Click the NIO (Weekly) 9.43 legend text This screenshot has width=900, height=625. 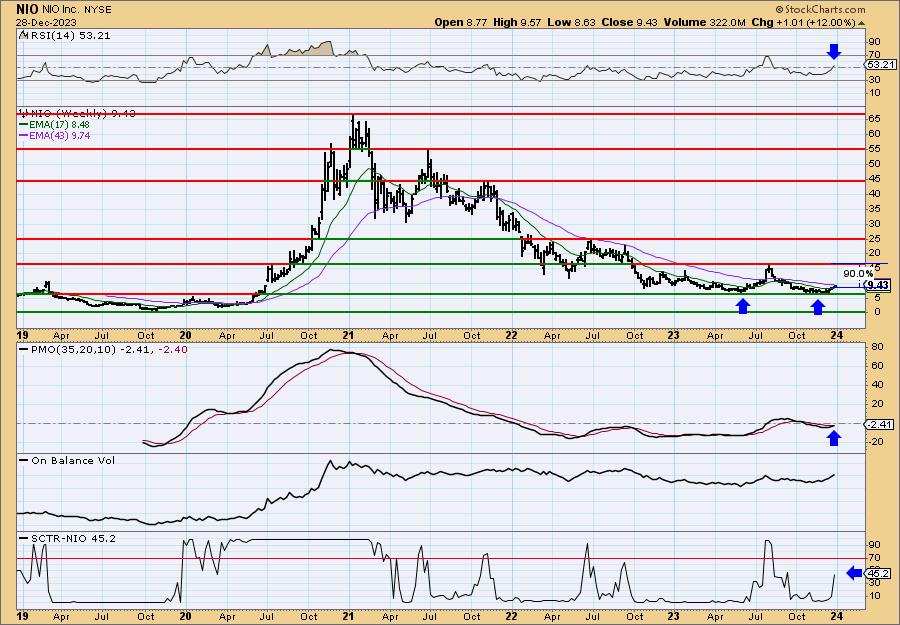[x=82, y=113]
